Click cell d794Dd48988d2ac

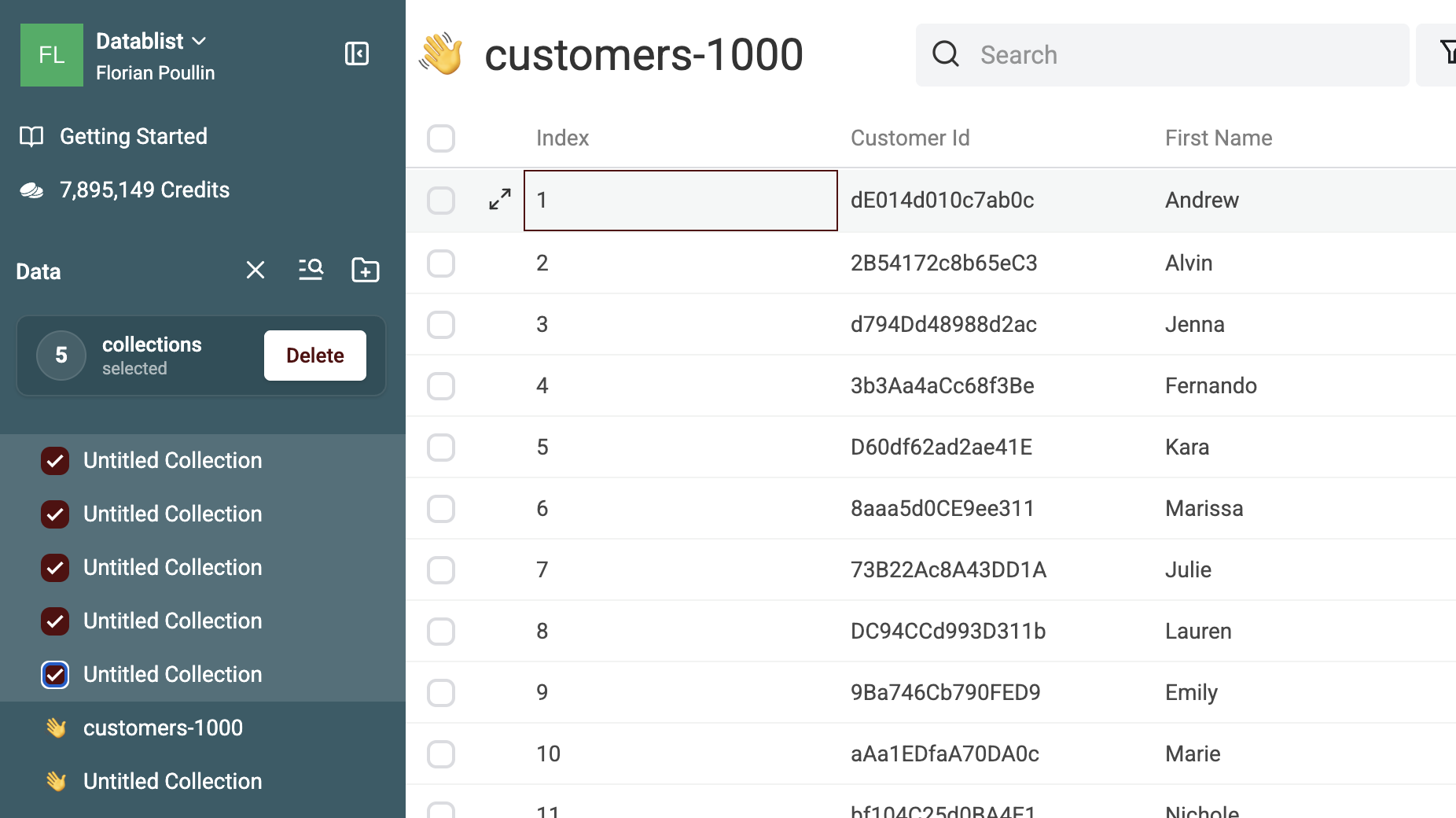(x=943, y=325)
